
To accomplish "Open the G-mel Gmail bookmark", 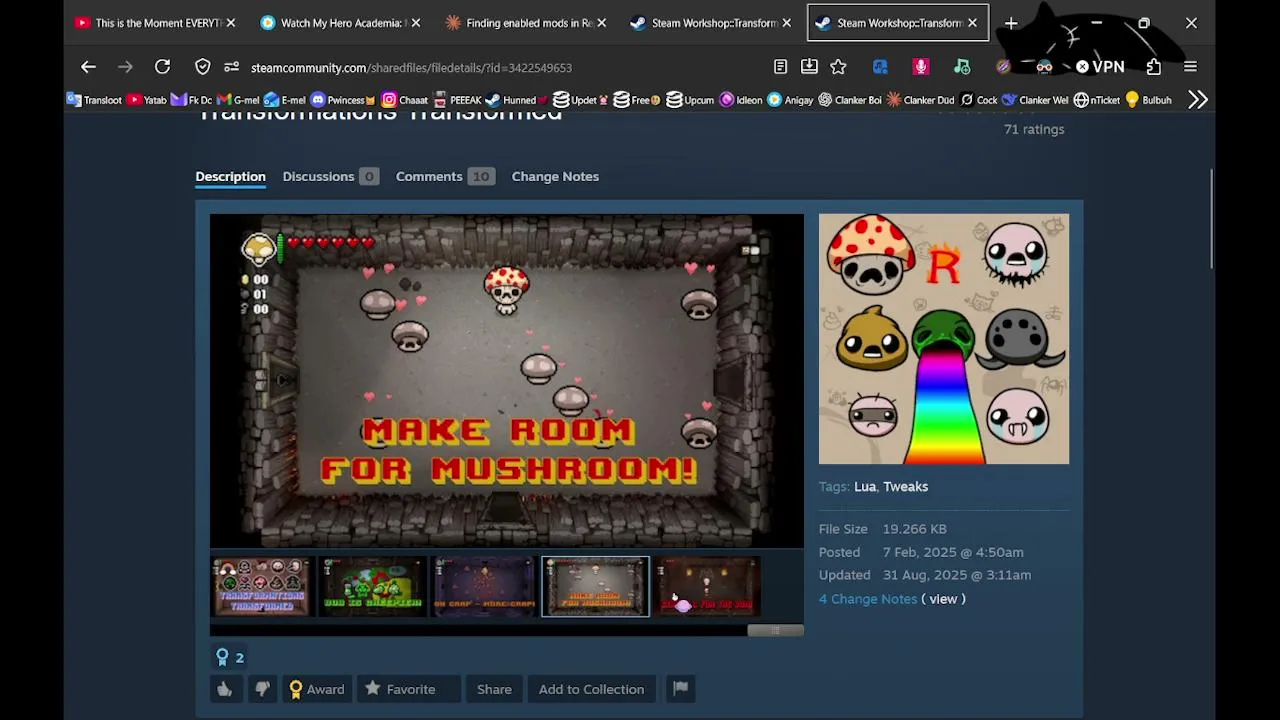I will pos(237,100).
